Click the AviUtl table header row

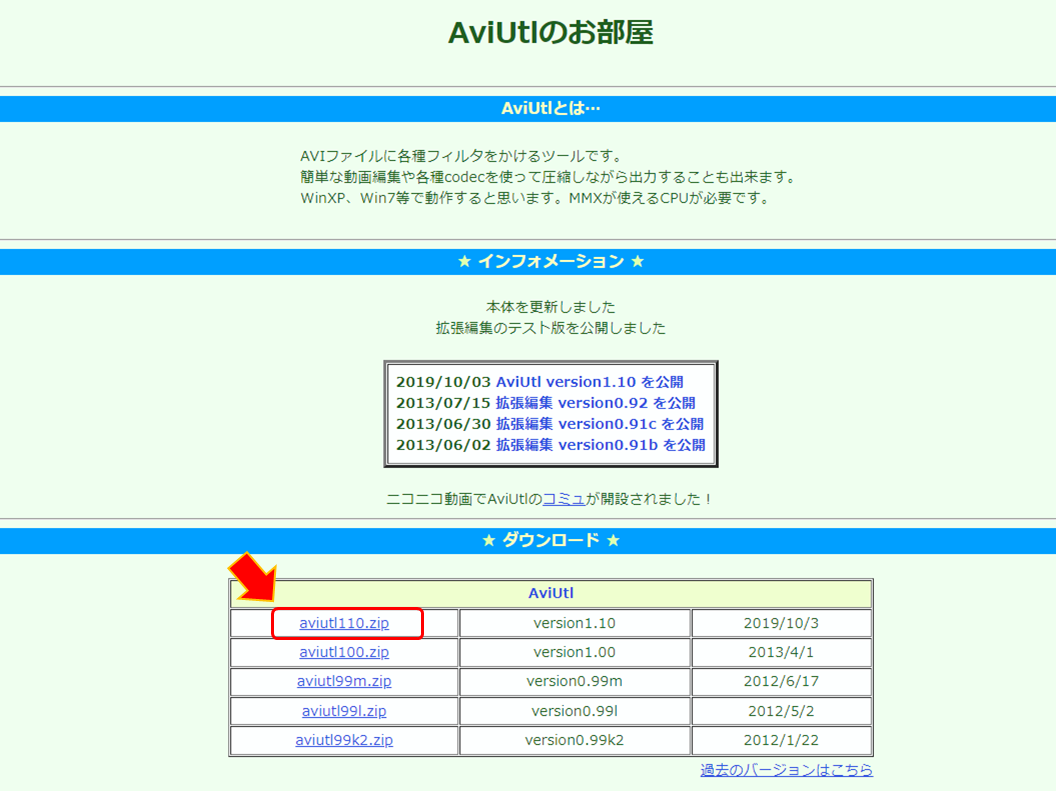550,593
